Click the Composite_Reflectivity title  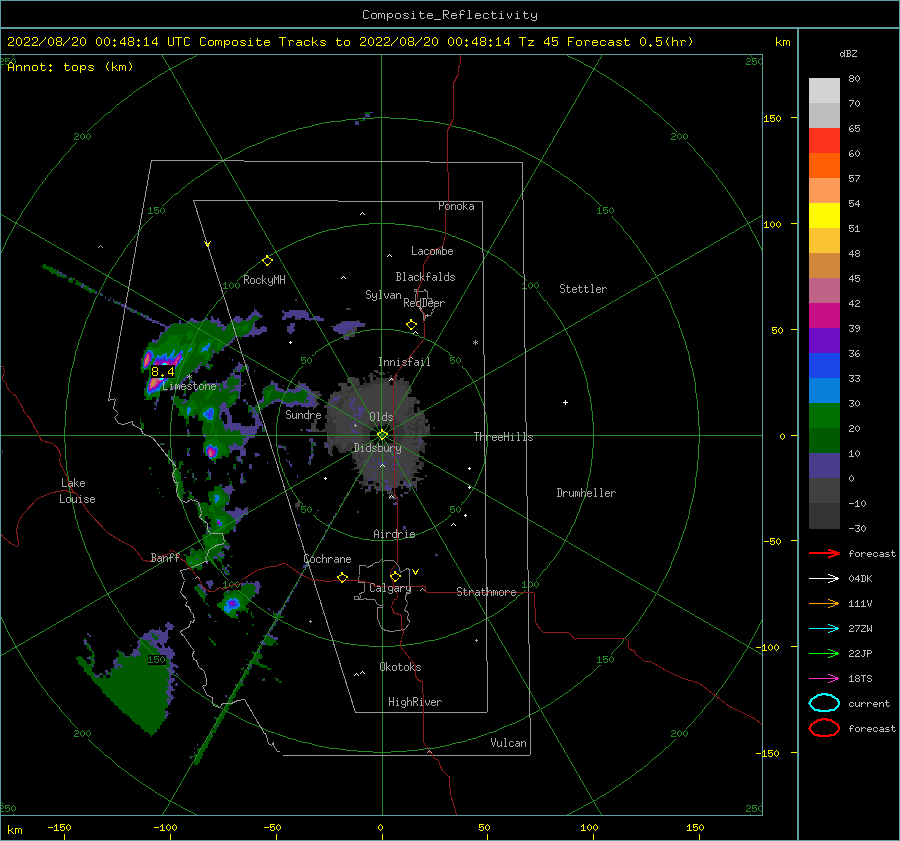[450, 15]
